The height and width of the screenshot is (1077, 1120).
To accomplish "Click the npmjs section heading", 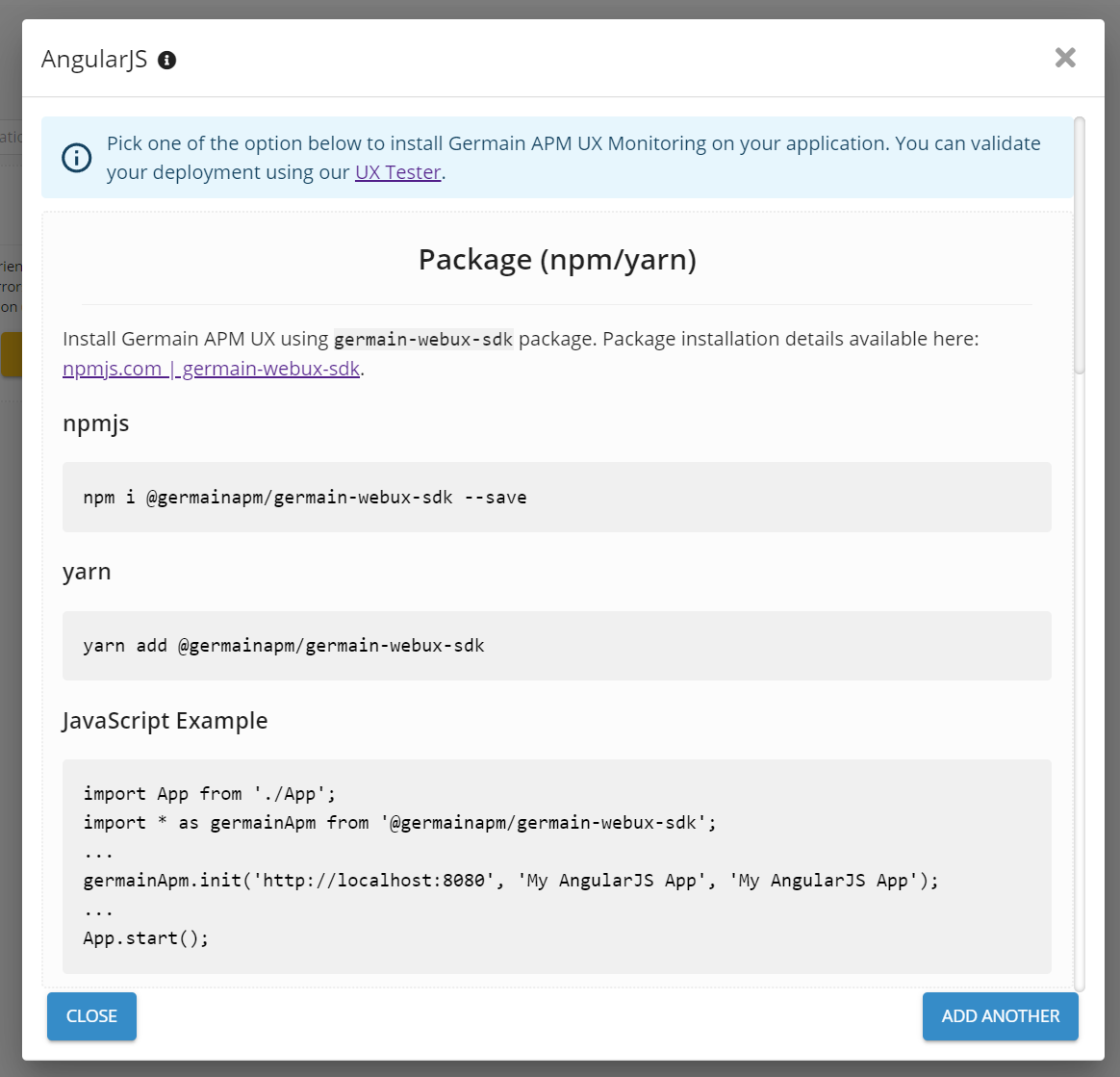I will click(95, 423).
